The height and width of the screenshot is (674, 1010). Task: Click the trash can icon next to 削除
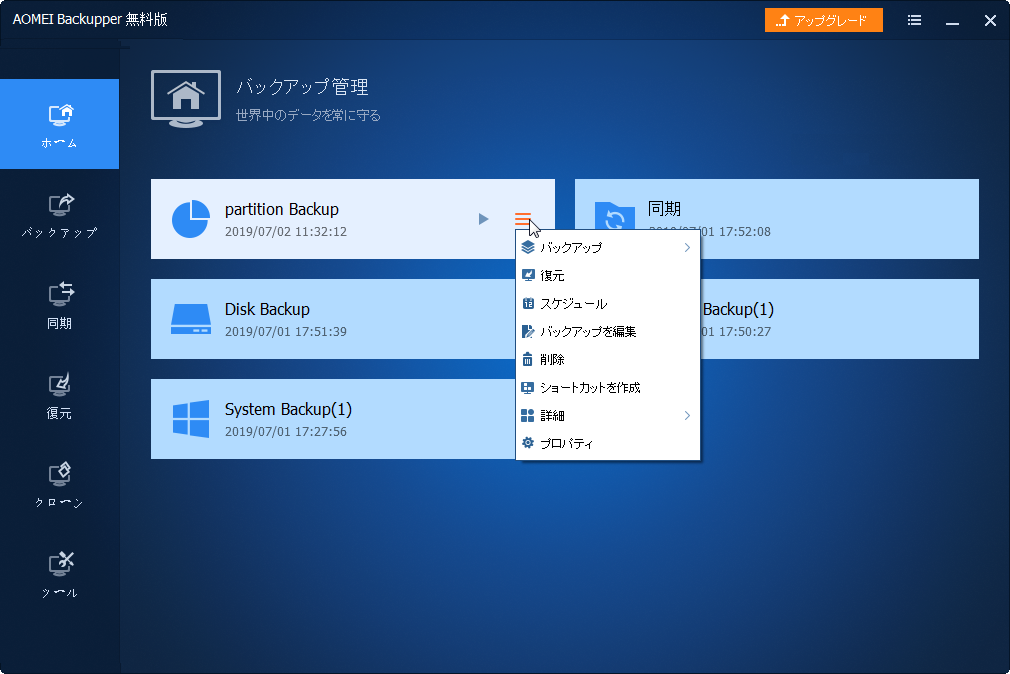[528, 359]
